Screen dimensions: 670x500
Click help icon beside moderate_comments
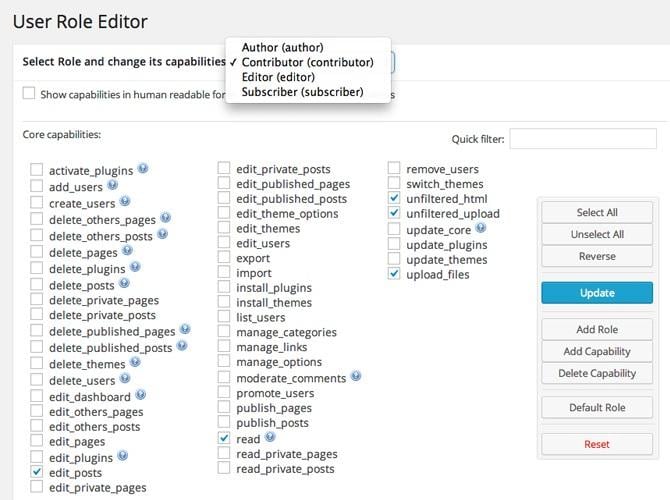[x=355, y=377]
